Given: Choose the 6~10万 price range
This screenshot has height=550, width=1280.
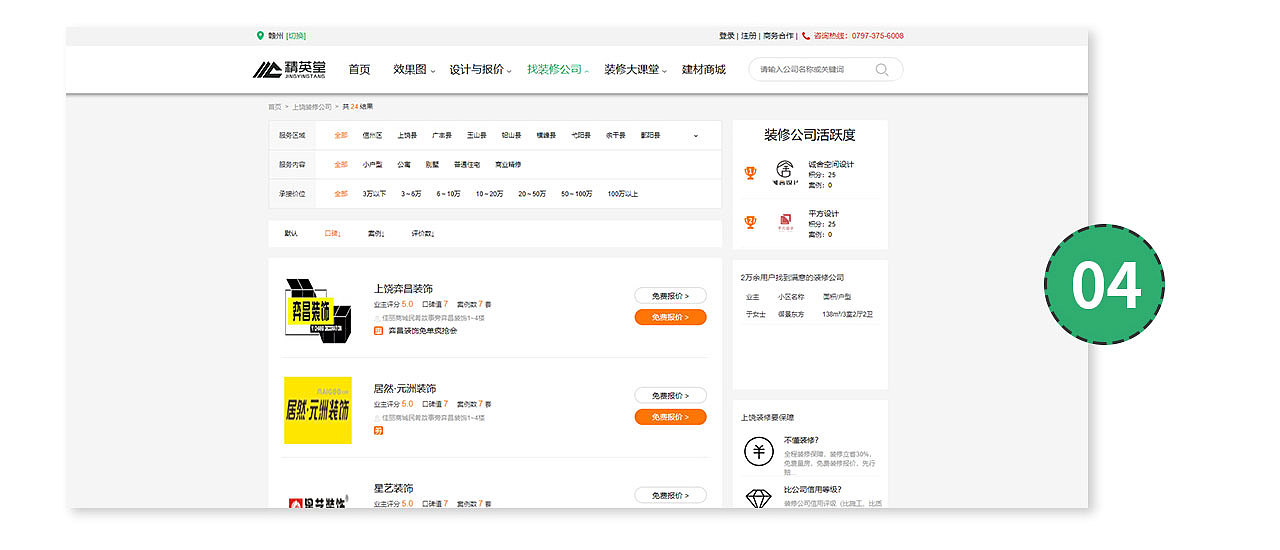Looking at the screenshot, I should 448,193.
